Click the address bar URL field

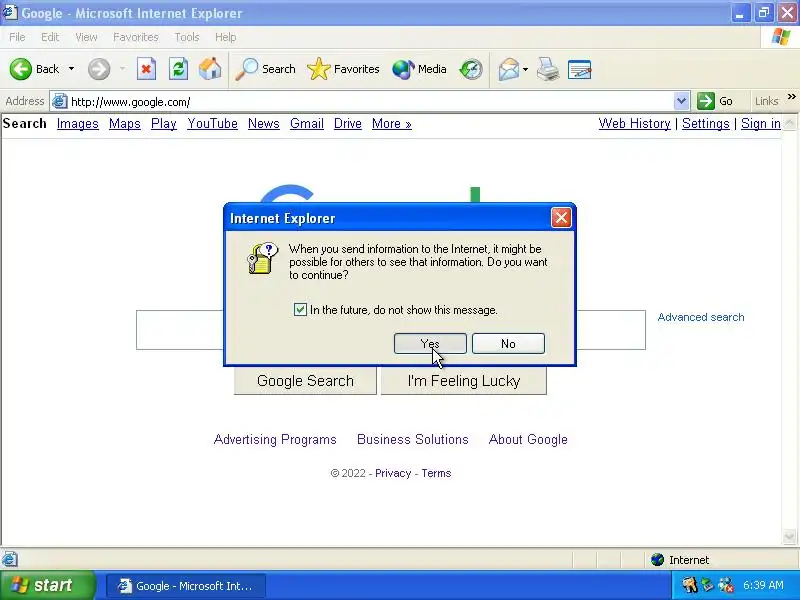pos(370,102)
